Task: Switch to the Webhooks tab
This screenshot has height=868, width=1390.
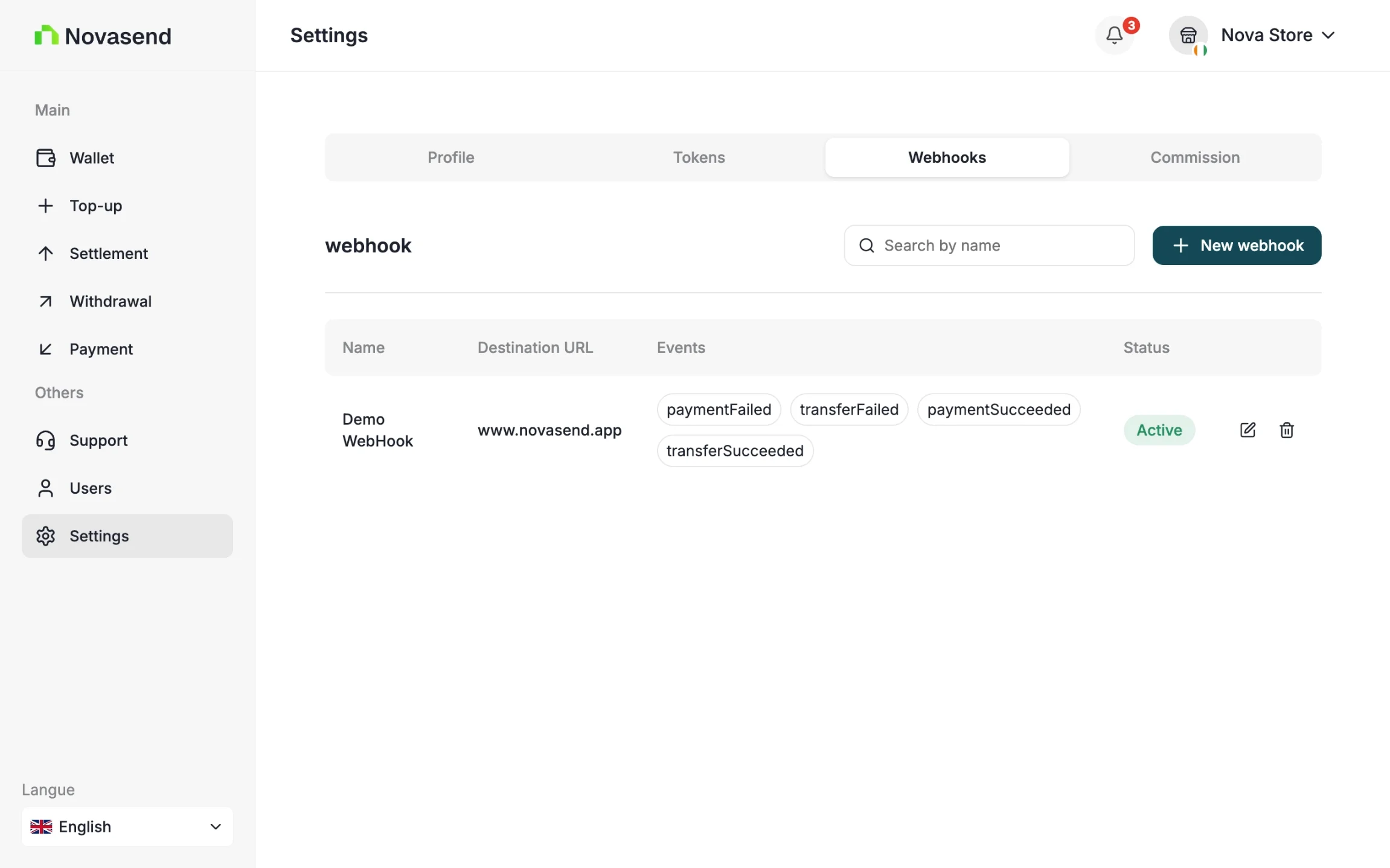Action: point(947,157)
